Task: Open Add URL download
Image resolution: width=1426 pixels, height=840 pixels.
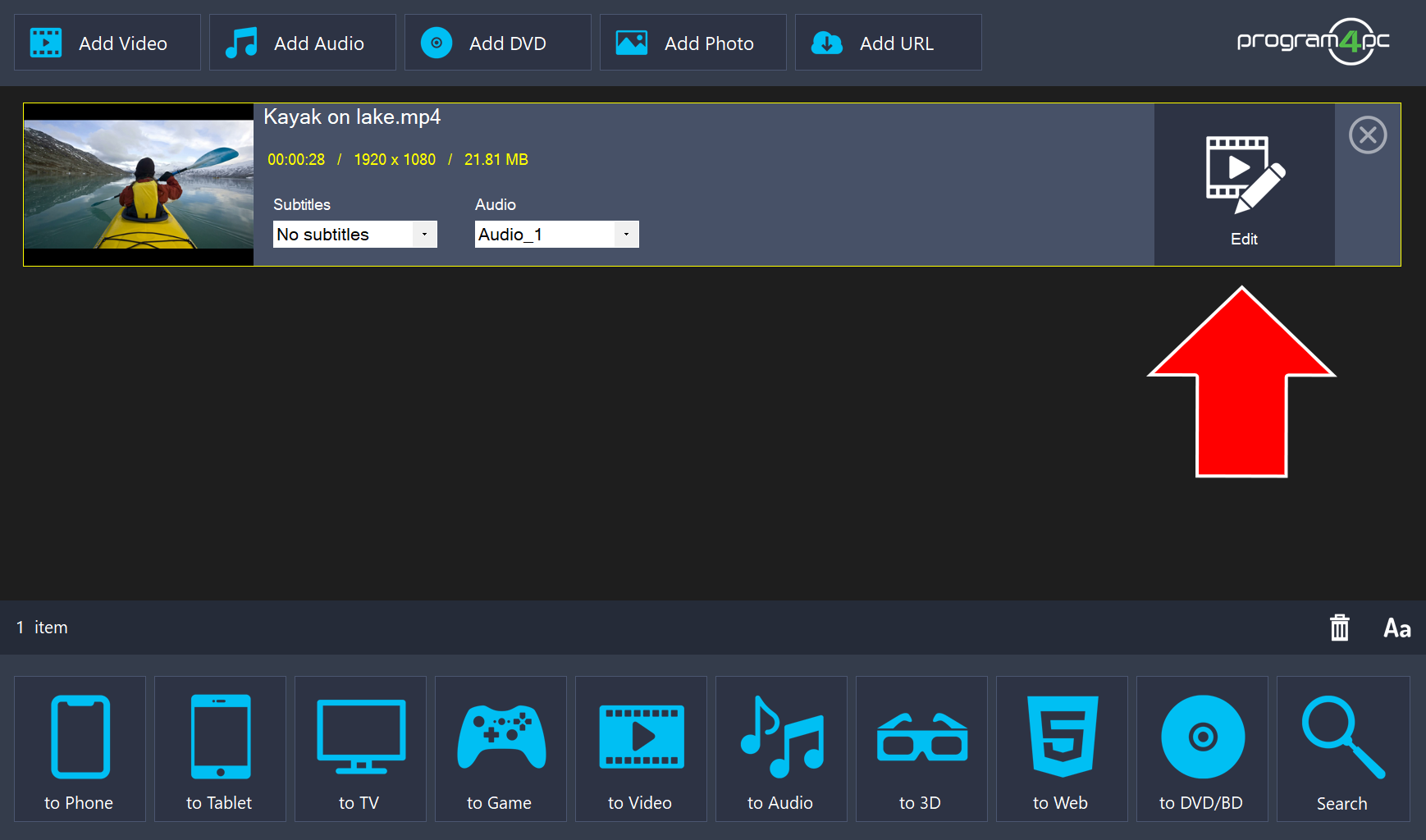Action: 888,43
